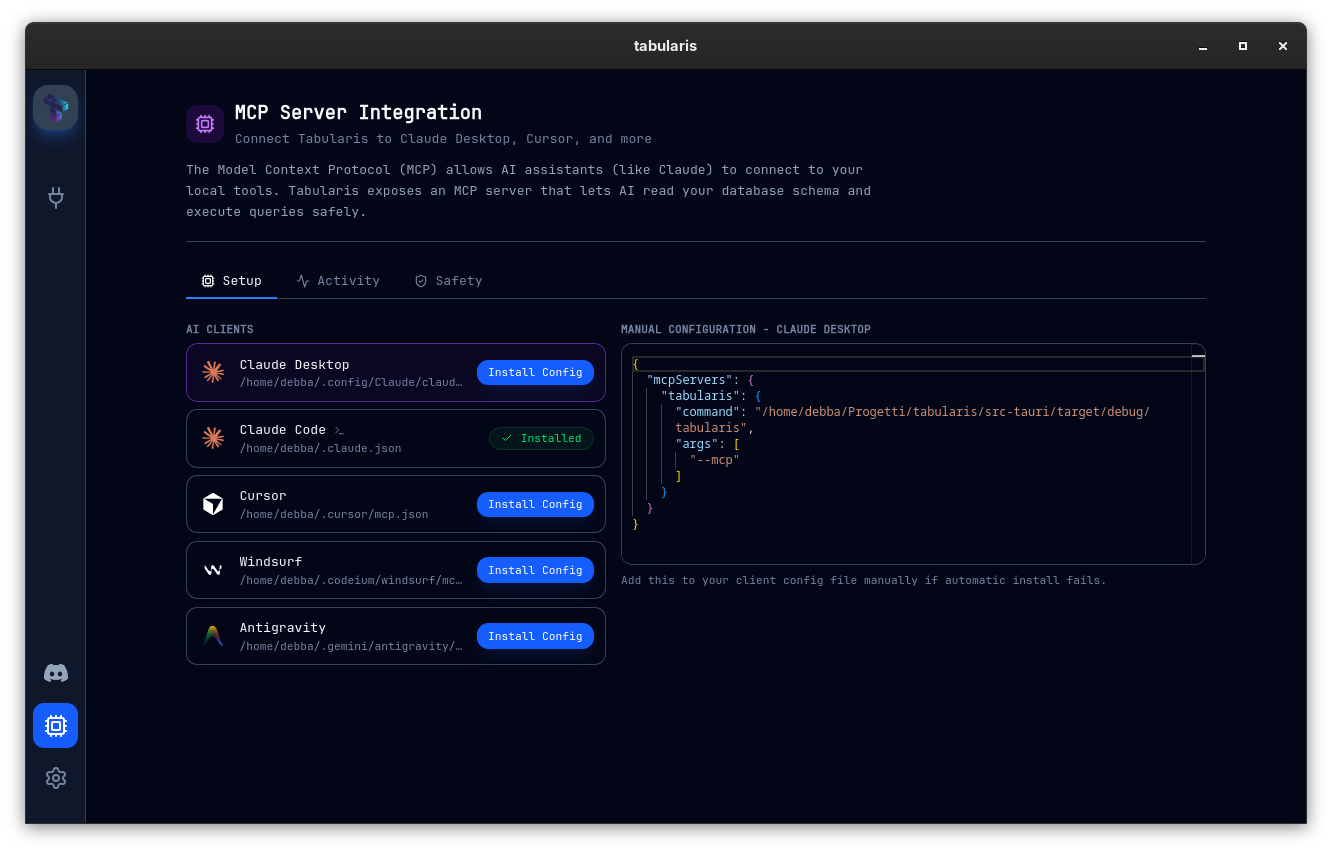Install Config for Claude Desktop
Screen dimensions: 1332x852
click(535, 372)
